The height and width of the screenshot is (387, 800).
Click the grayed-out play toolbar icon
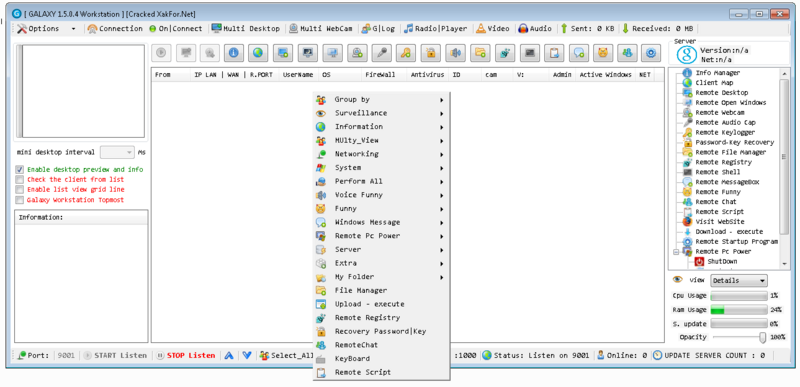point(161,52)
